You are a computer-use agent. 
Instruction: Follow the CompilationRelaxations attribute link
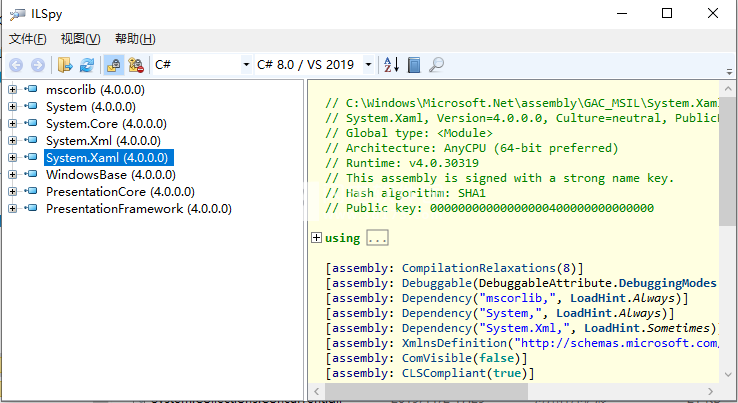[x=478, y=268]
